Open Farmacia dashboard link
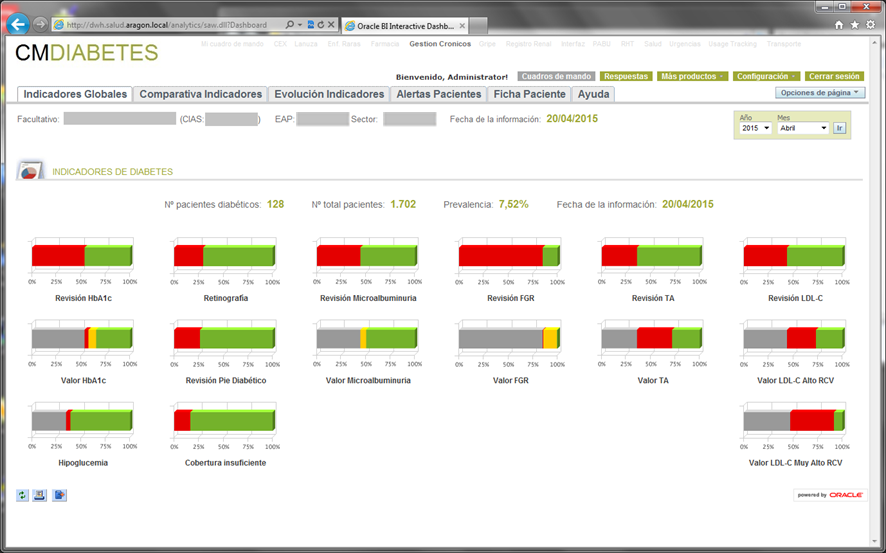The height and width of the screenshot is (553, 886). coord(385,43)
